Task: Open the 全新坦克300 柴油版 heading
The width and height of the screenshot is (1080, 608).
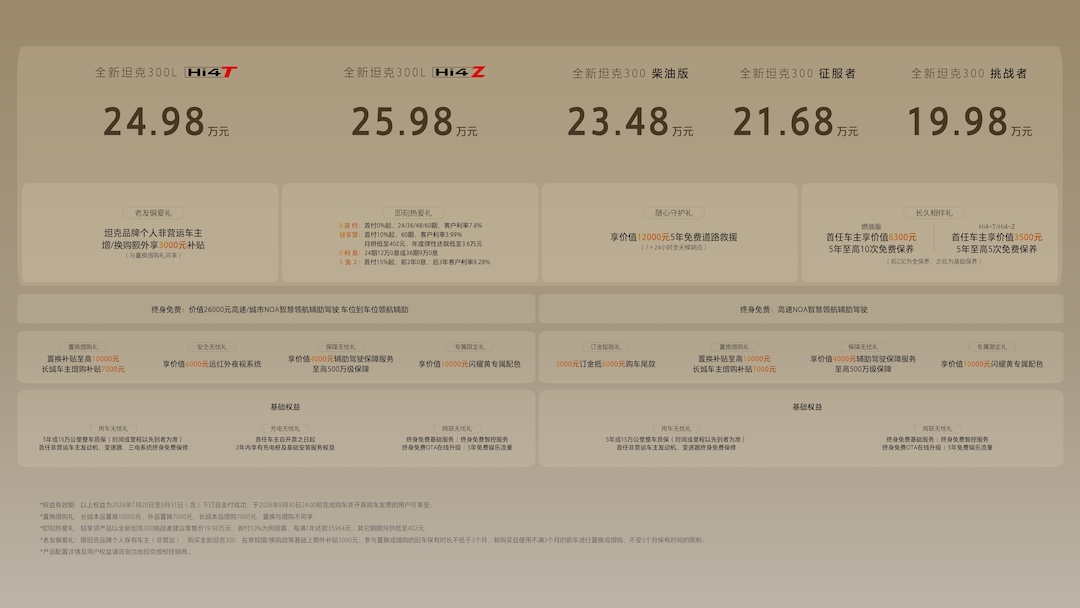Action: 630,73
